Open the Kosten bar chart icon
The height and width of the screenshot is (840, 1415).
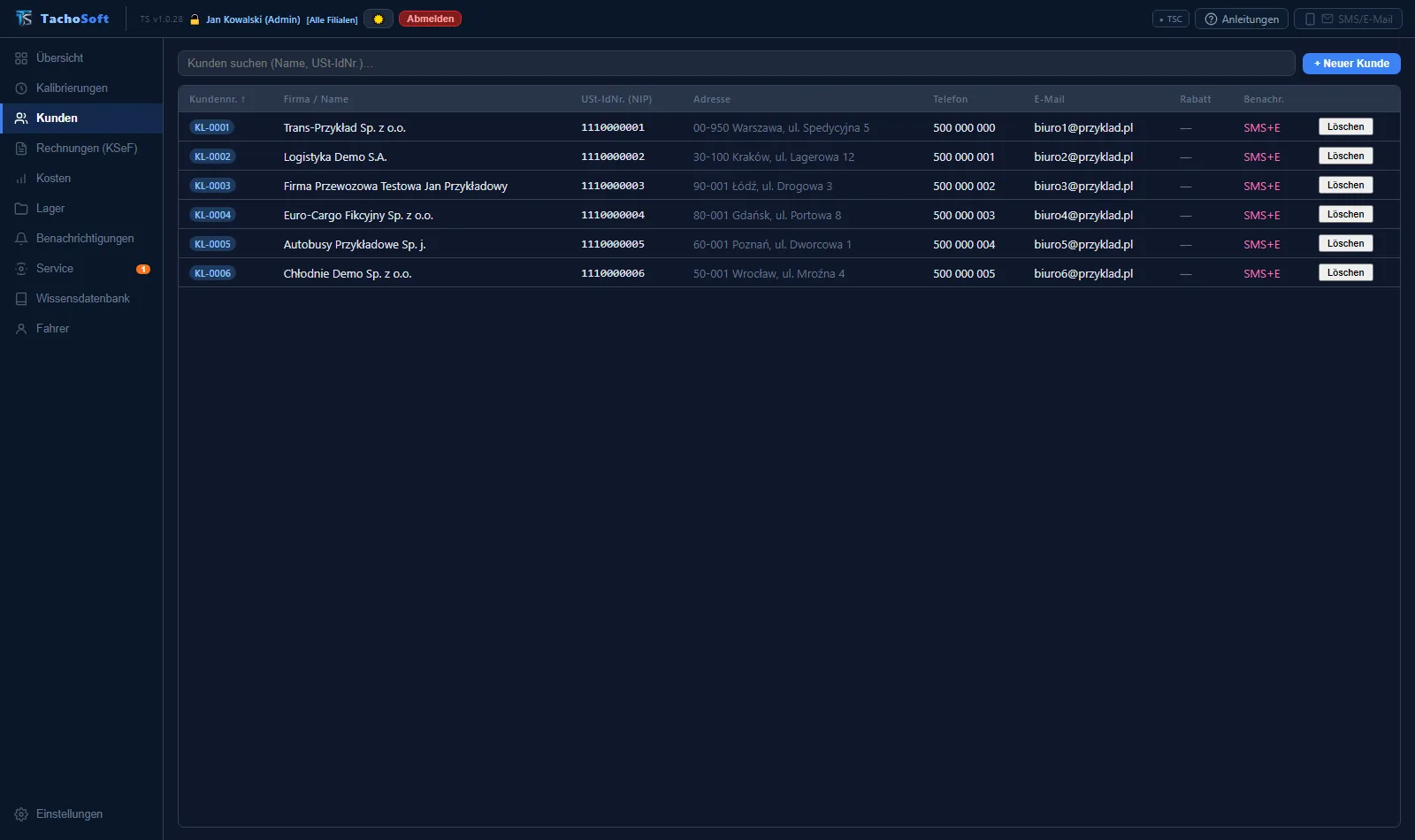click(21, 179)
